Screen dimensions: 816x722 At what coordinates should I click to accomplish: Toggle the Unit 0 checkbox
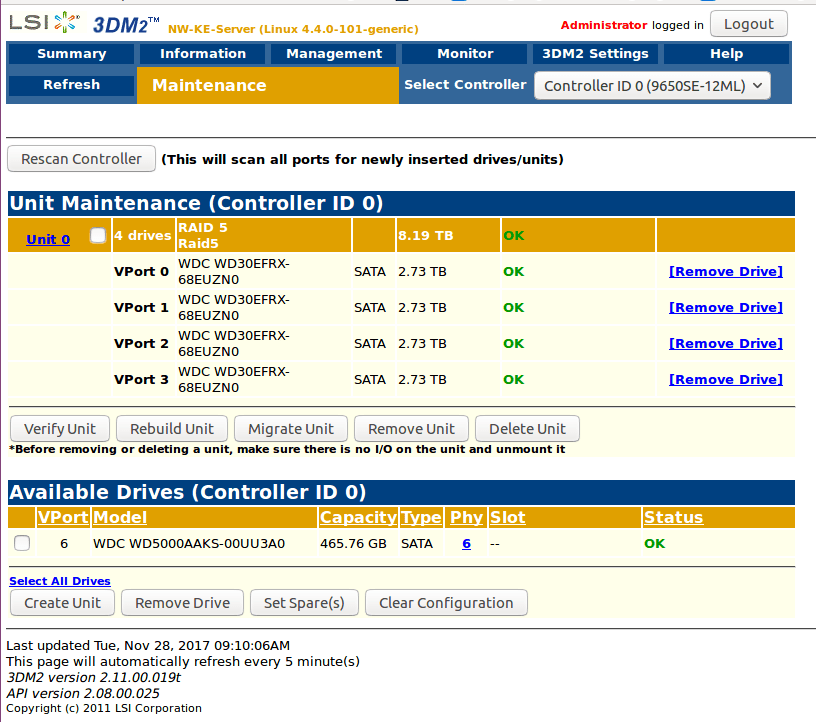(x=98, y=235)
